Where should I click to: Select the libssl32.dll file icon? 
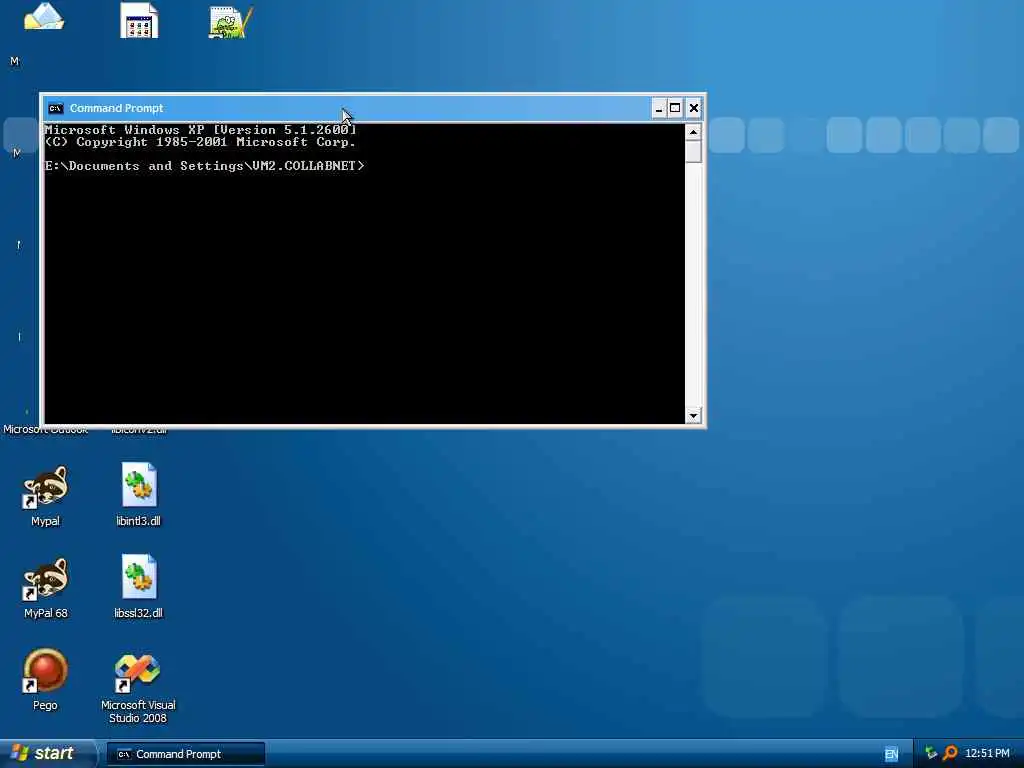(x=138, y=577)
